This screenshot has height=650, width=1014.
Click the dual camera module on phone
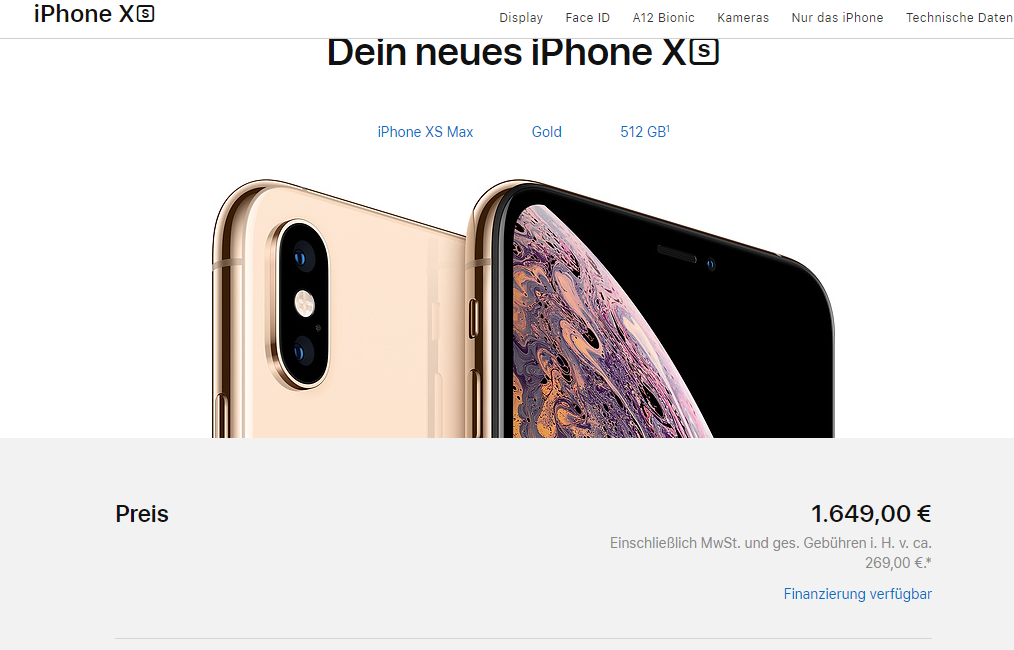click(x=299, y=304)
